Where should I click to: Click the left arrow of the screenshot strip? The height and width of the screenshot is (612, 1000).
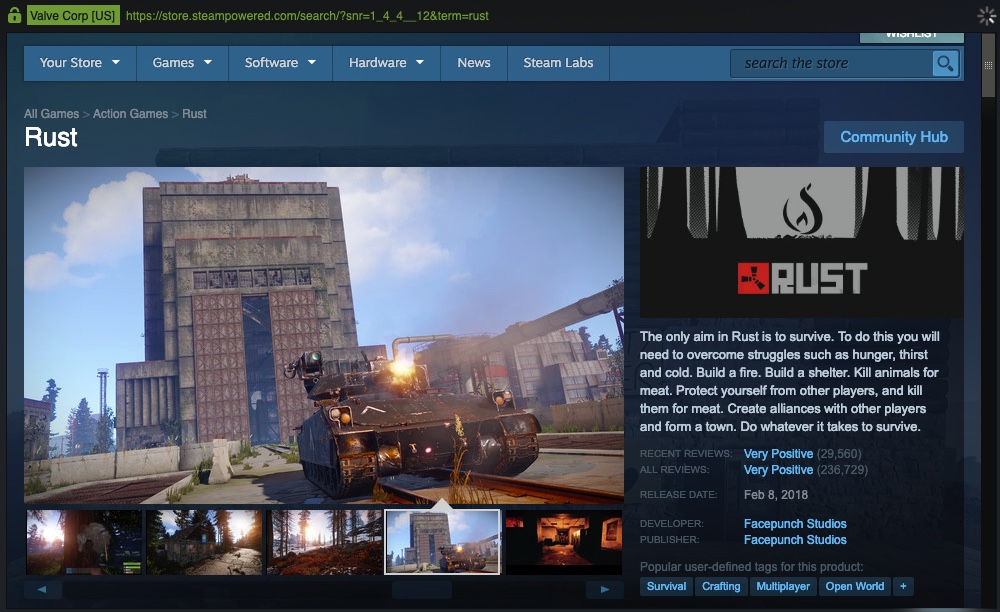pos(43,590)
